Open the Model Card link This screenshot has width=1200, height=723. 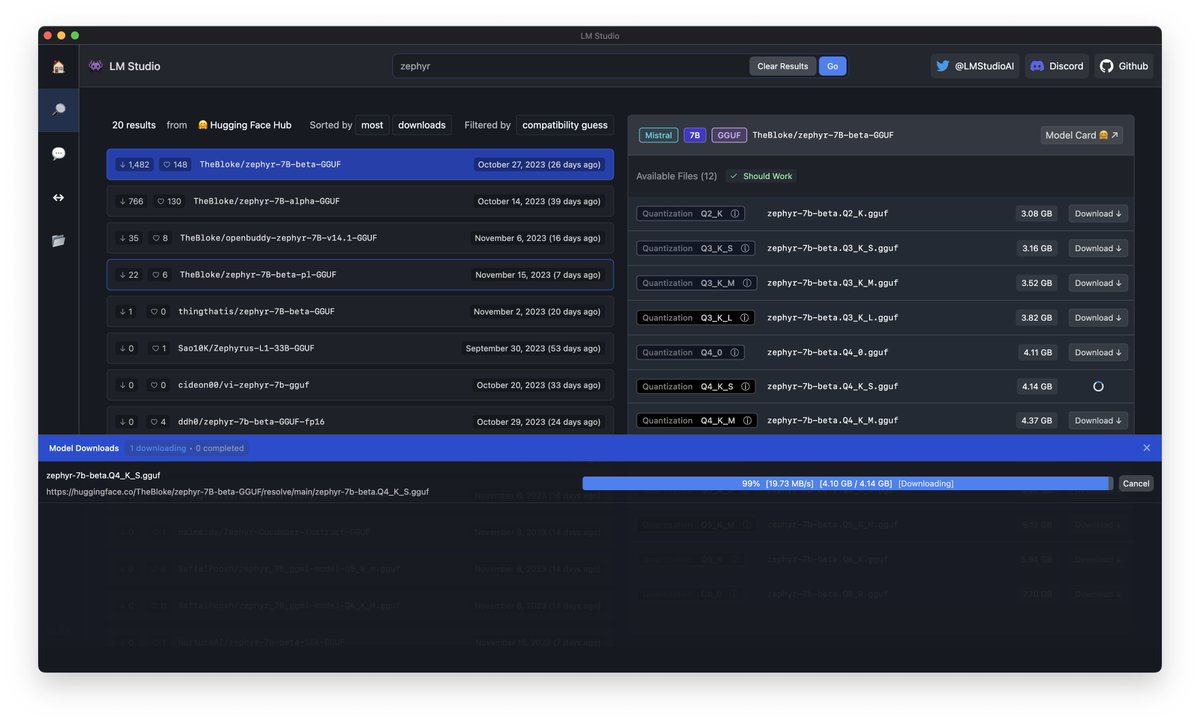tap(1081, 134)
